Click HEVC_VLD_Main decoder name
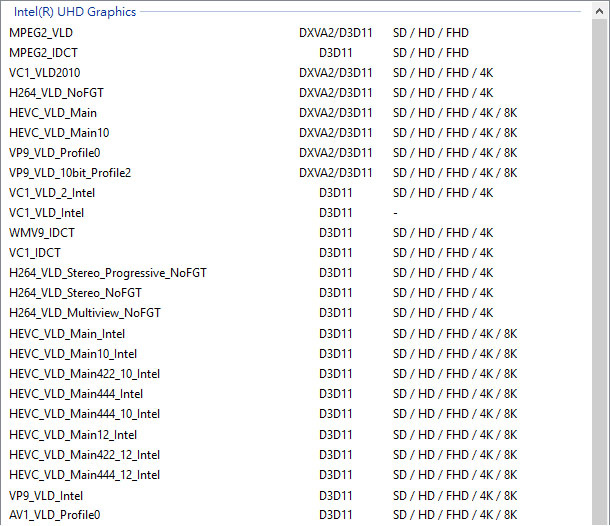The width and height of the screenshot is (610, 526). [x=53, y=113]
